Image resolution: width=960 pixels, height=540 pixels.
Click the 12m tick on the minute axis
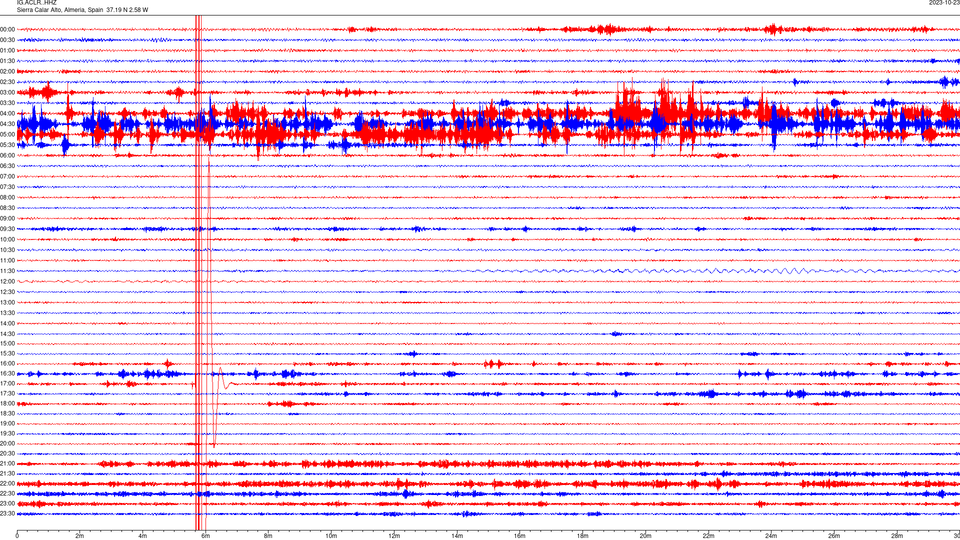pos(394,536)
